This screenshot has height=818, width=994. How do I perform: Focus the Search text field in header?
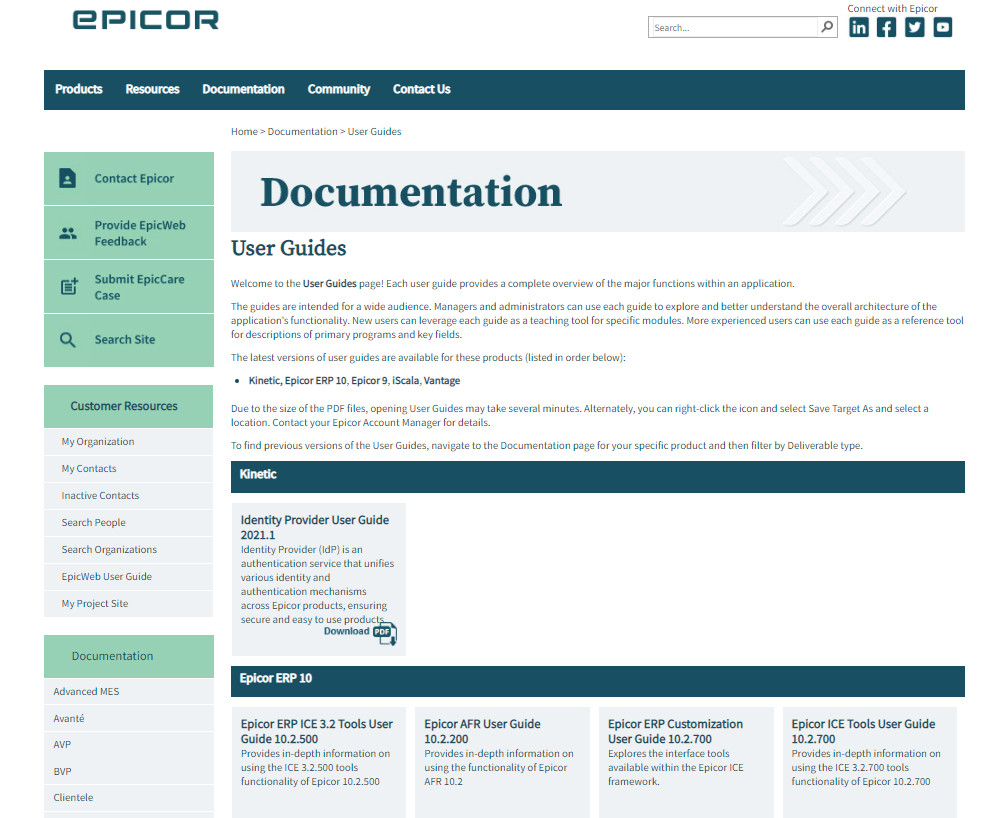pyautogui.click(x=733, y=27)
